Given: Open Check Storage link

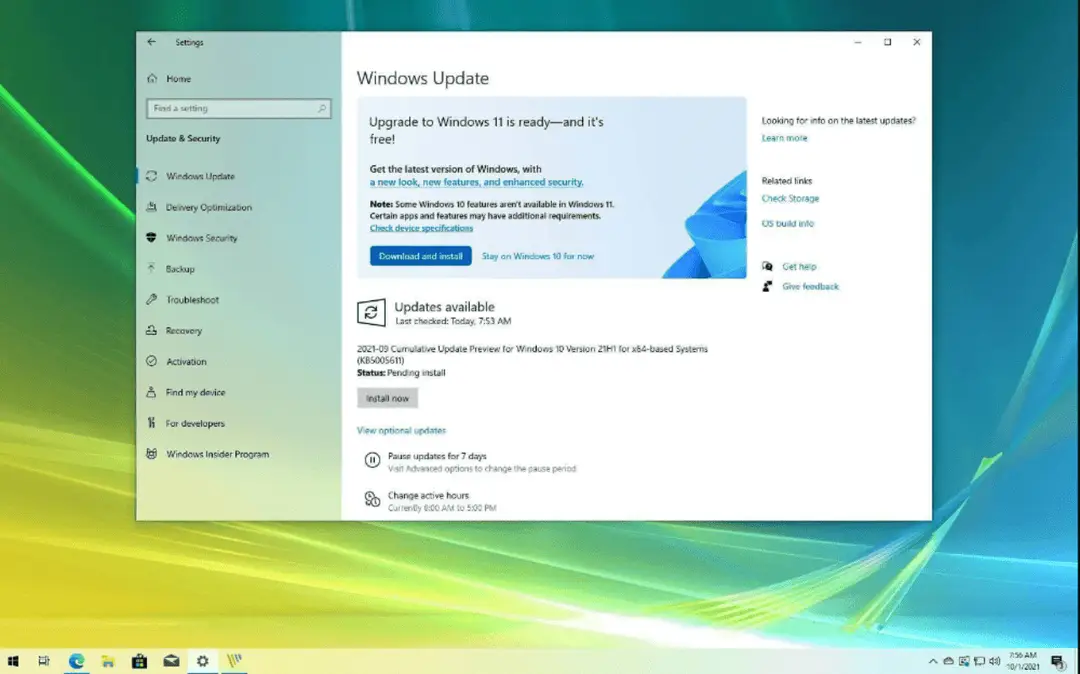Looking at the screenshot, I should click(790, 198).
